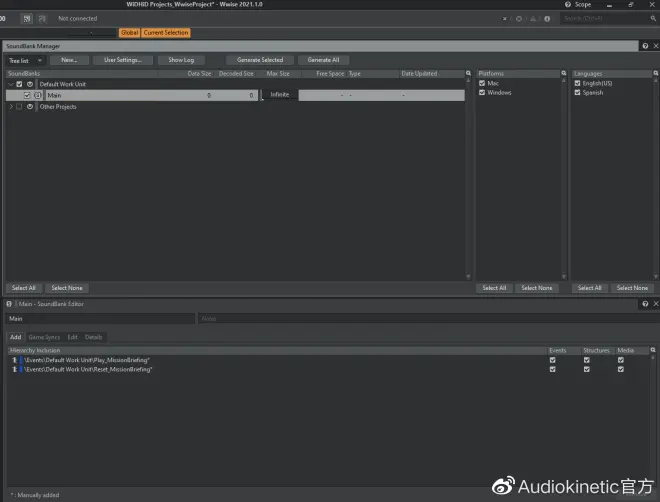660x502 pixels.
Task: Open the help icon next to Scope
Action: (568, 5)
